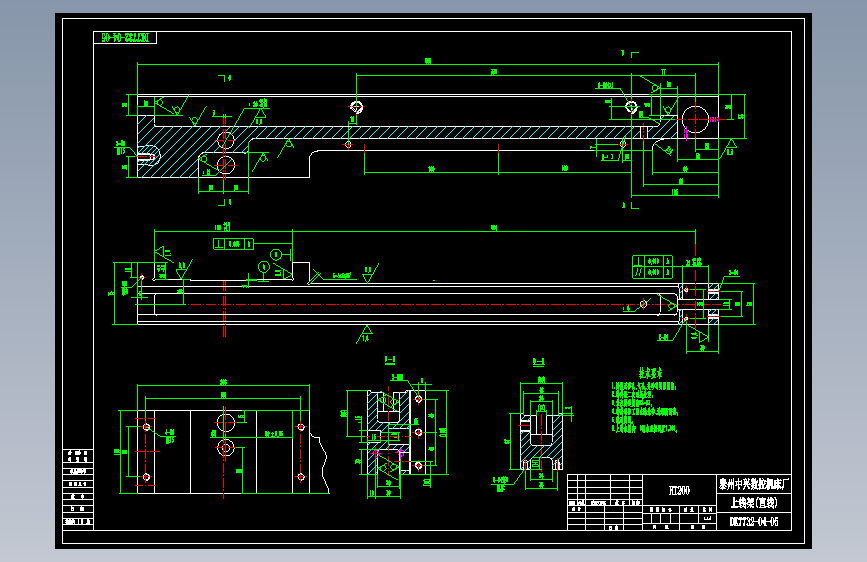This screenshot has width=867, height=562.
Task: Select the rotated drawing number box in top-left corner
Action: coord(125,38)
